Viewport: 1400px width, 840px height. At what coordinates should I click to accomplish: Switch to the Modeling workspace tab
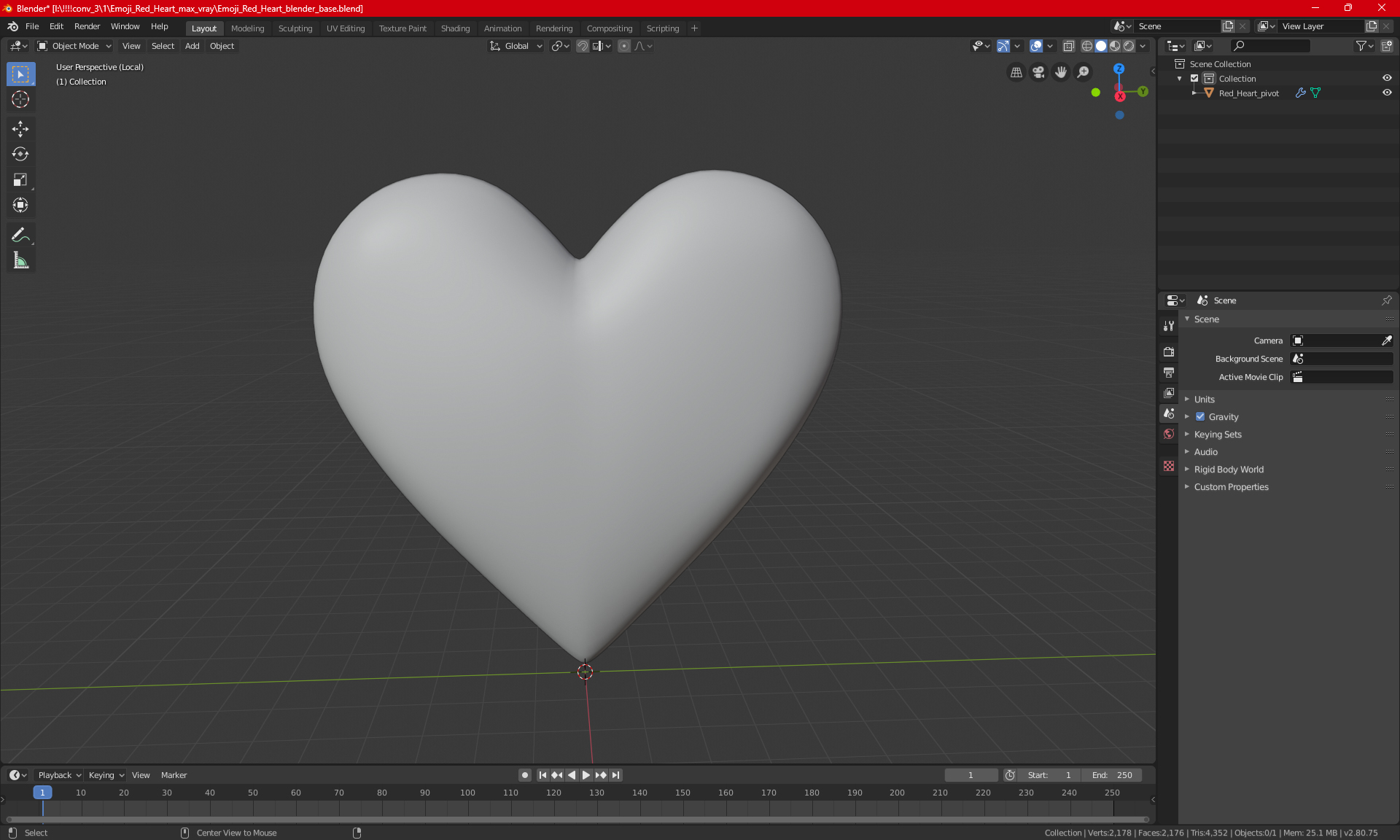[x=248, y=28]
